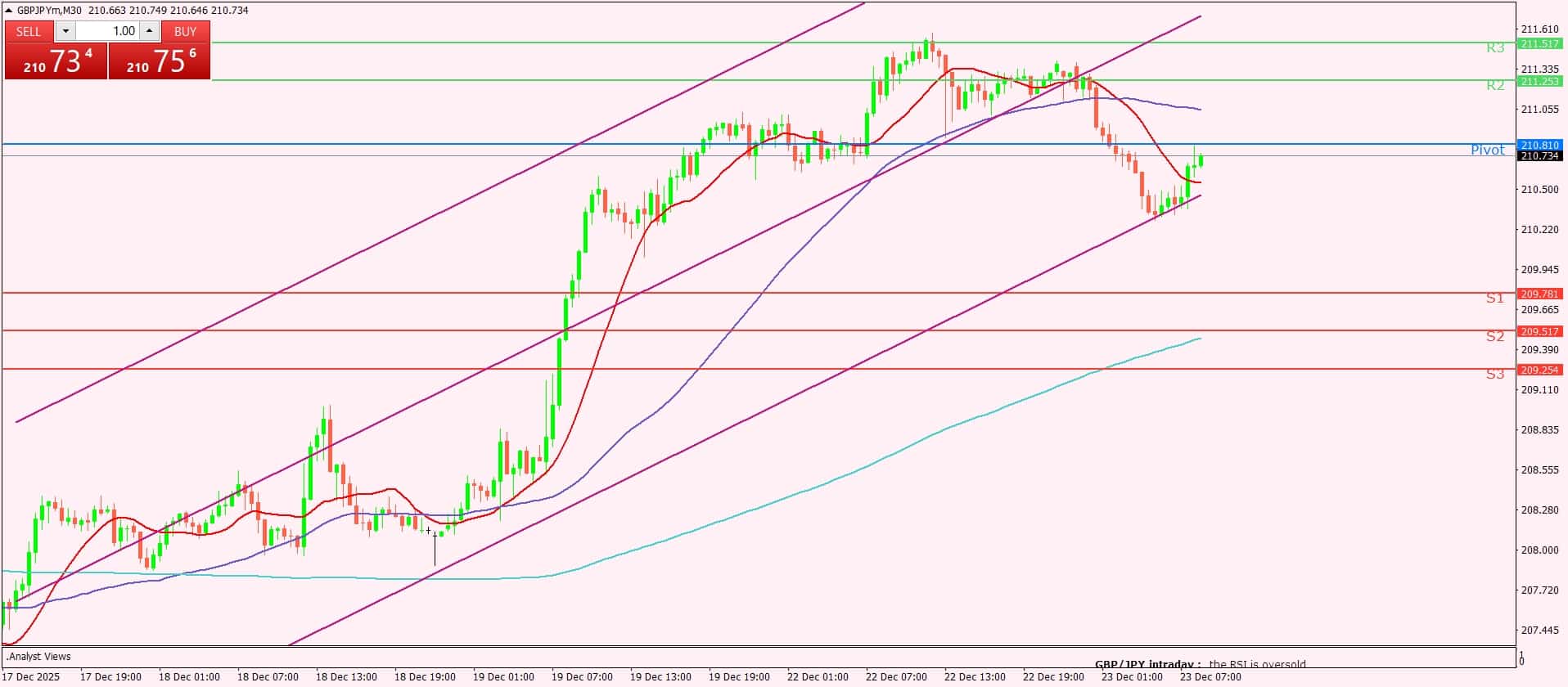Viewport: 1568px width, 687px height.
Task: Click the 19 Dec 07:00 time label
Action: coord(582,676)
